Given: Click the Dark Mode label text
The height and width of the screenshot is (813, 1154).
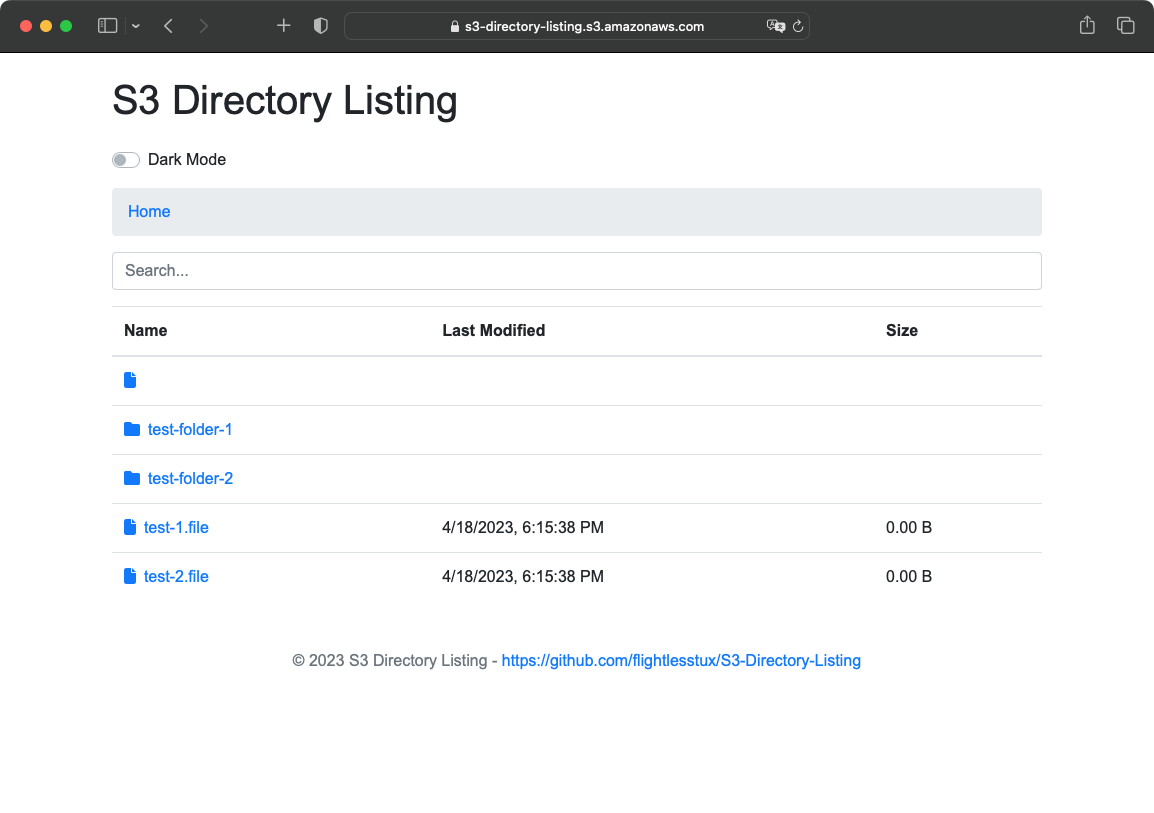Looking at the screenshot, I should coord(187,160).
